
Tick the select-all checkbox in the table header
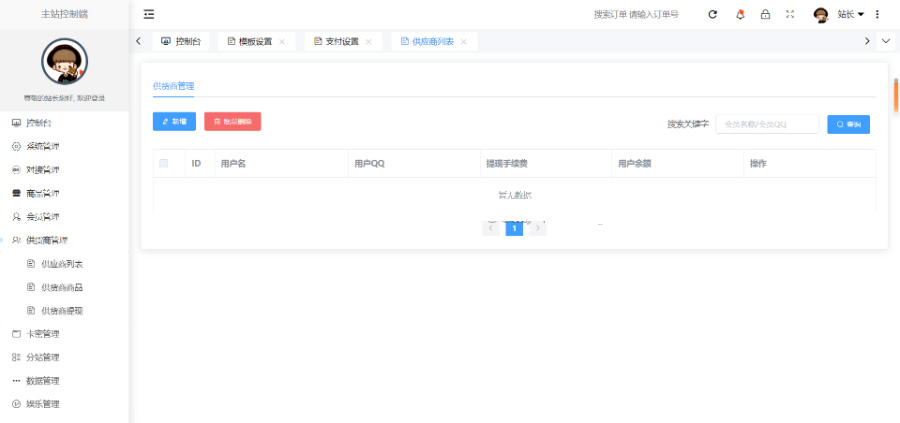[x=164, y=163]
